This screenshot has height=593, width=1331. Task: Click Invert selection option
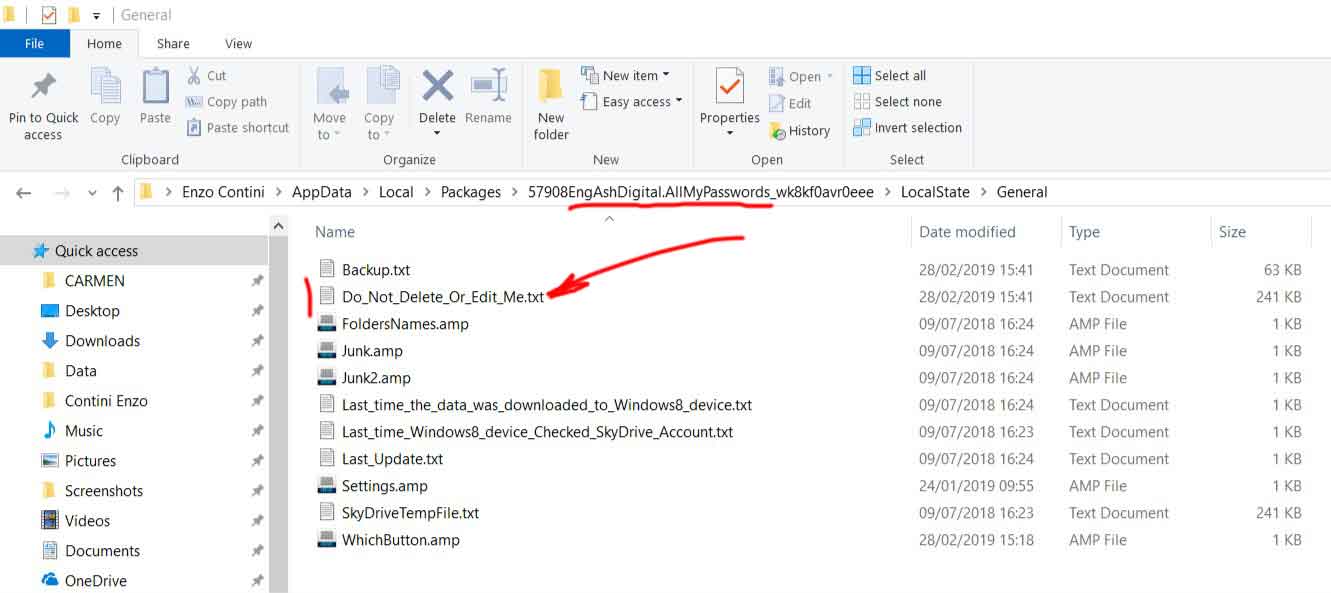tap(907, 128)
